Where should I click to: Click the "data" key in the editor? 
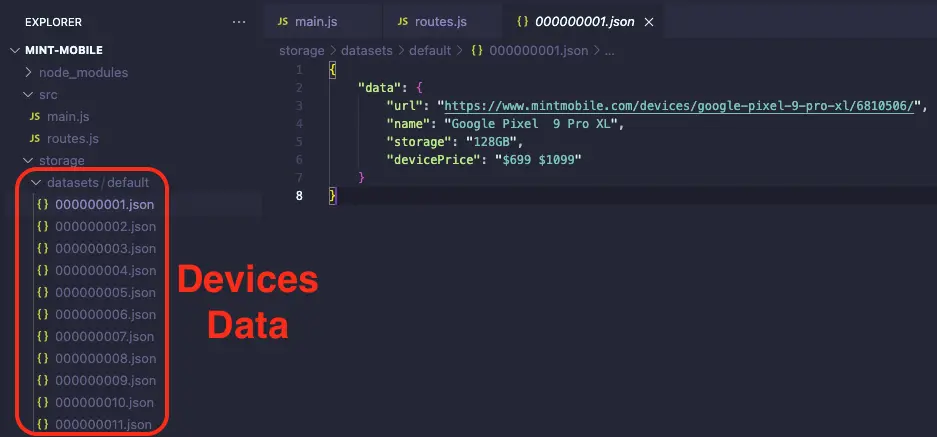tap(378, 88)
